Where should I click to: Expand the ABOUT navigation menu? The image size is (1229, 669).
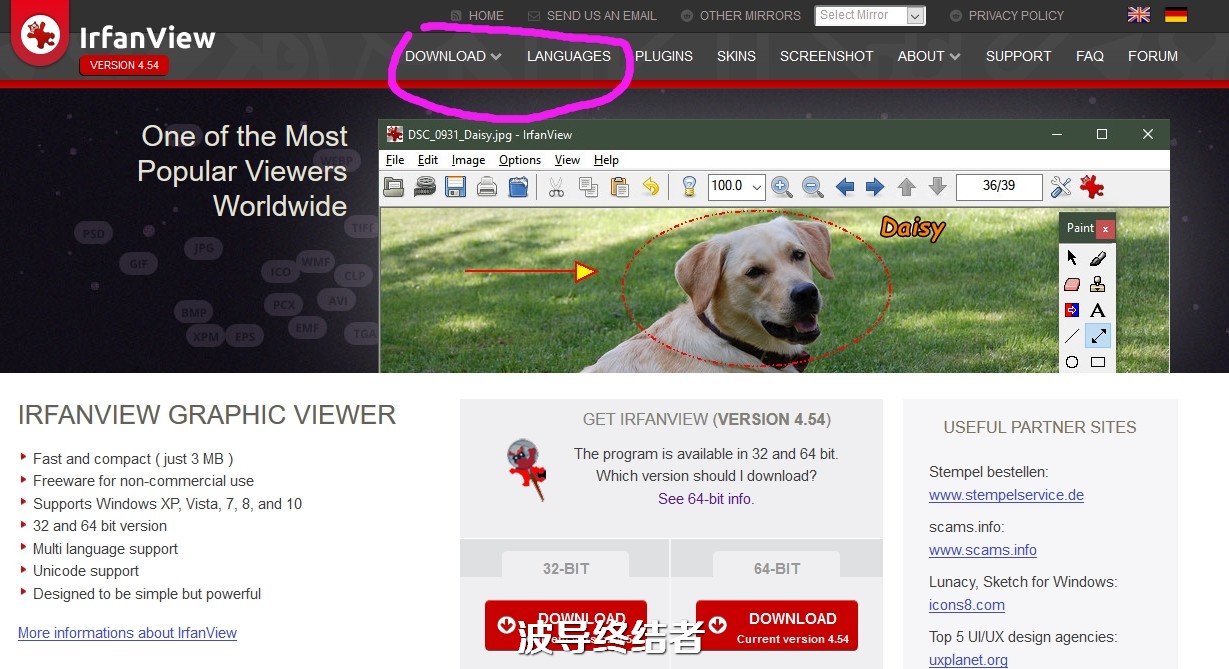coord(929,56)
